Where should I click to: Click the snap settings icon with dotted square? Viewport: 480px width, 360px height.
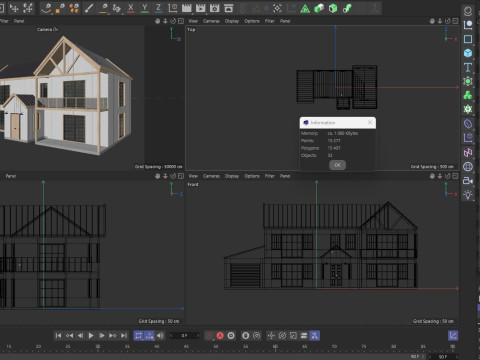(x=277, y=8)
